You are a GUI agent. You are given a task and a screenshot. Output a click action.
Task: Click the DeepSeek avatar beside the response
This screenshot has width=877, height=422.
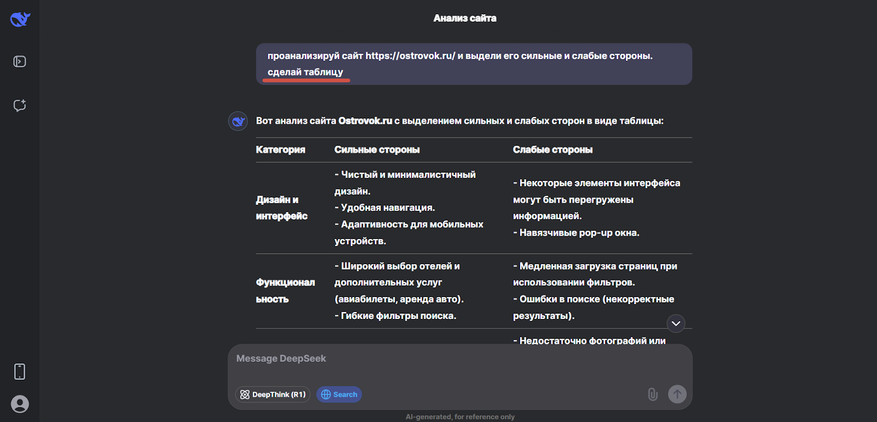tap(238, 121)
